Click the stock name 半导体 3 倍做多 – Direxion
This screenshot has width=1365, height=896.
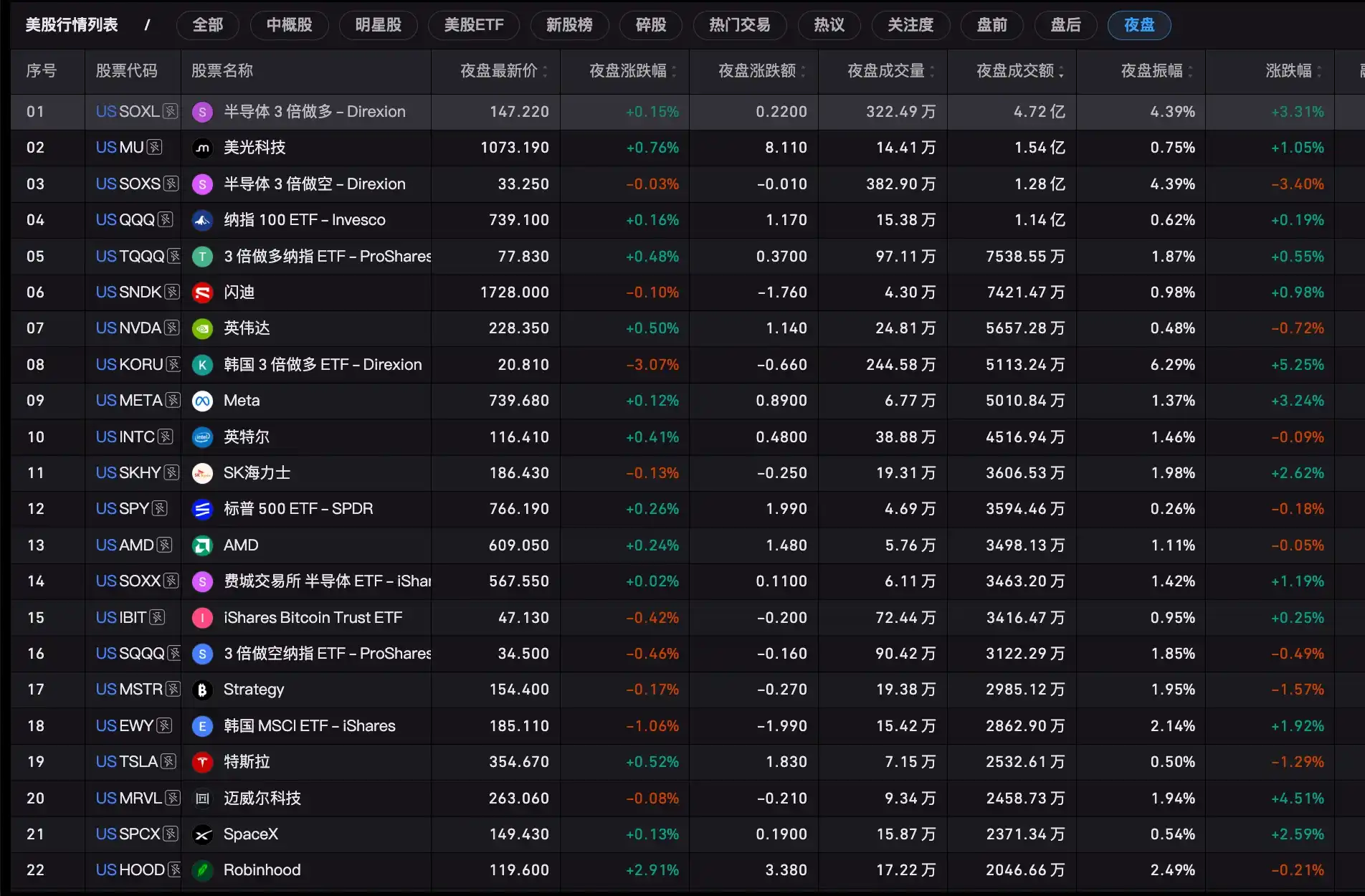pos(315,112)
